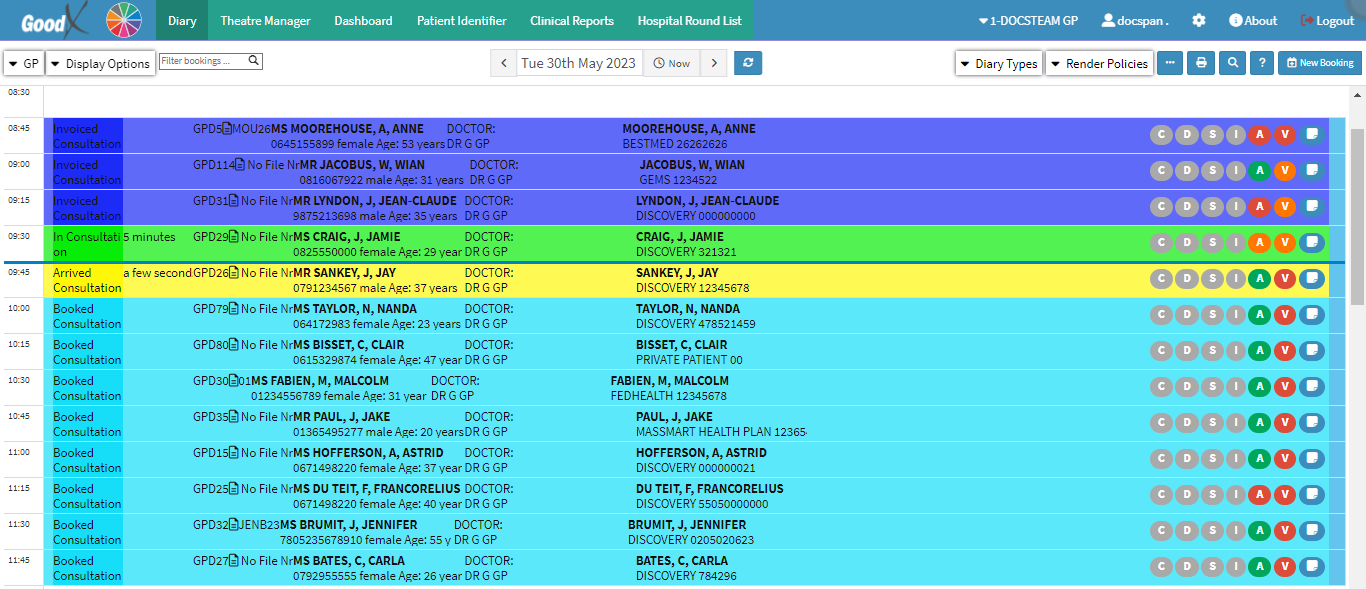Click the New Booking button
The width and height of the screenshot is (1366, 589).
tap(1319, 63)
